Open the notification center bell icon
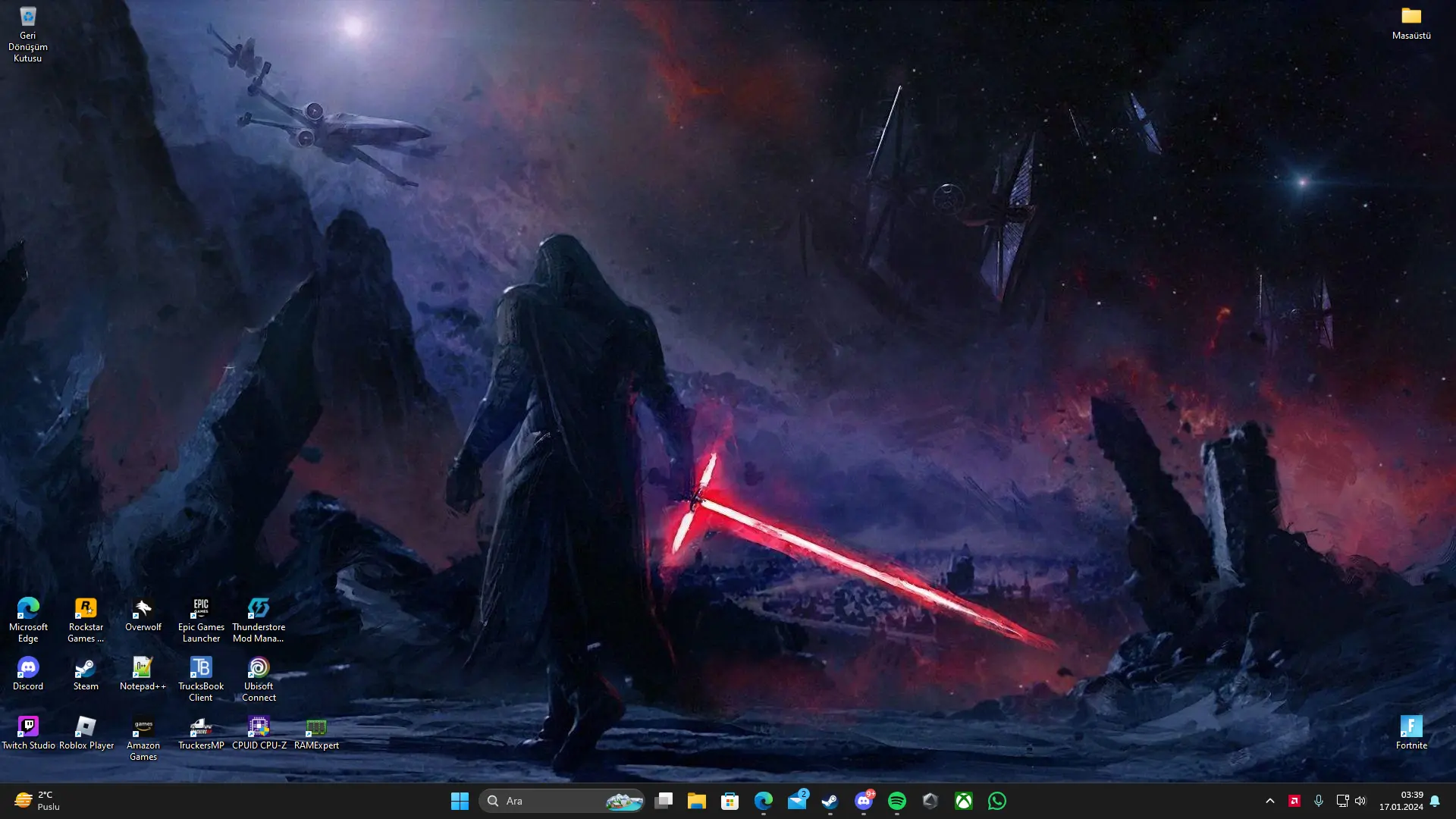1456x819 pixels. tap(1435, 801)
